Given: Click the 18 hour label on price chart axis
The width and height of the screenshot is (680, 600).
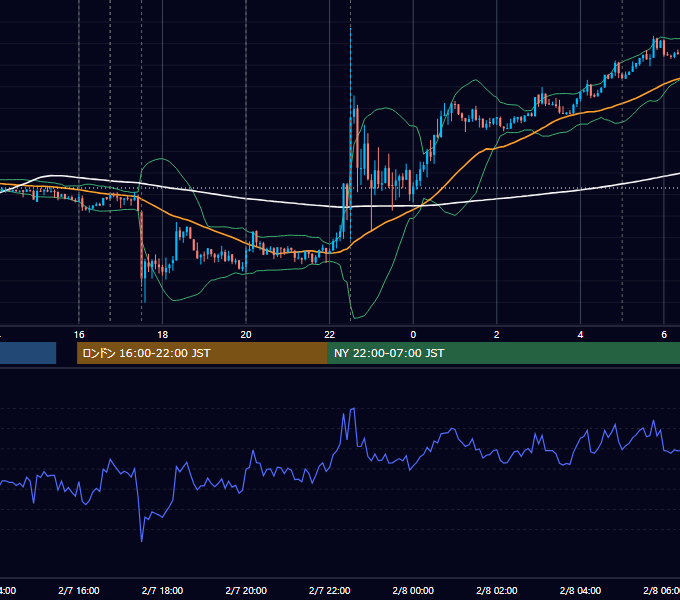Looking at the screenshot, I should (x=162, y=335).
